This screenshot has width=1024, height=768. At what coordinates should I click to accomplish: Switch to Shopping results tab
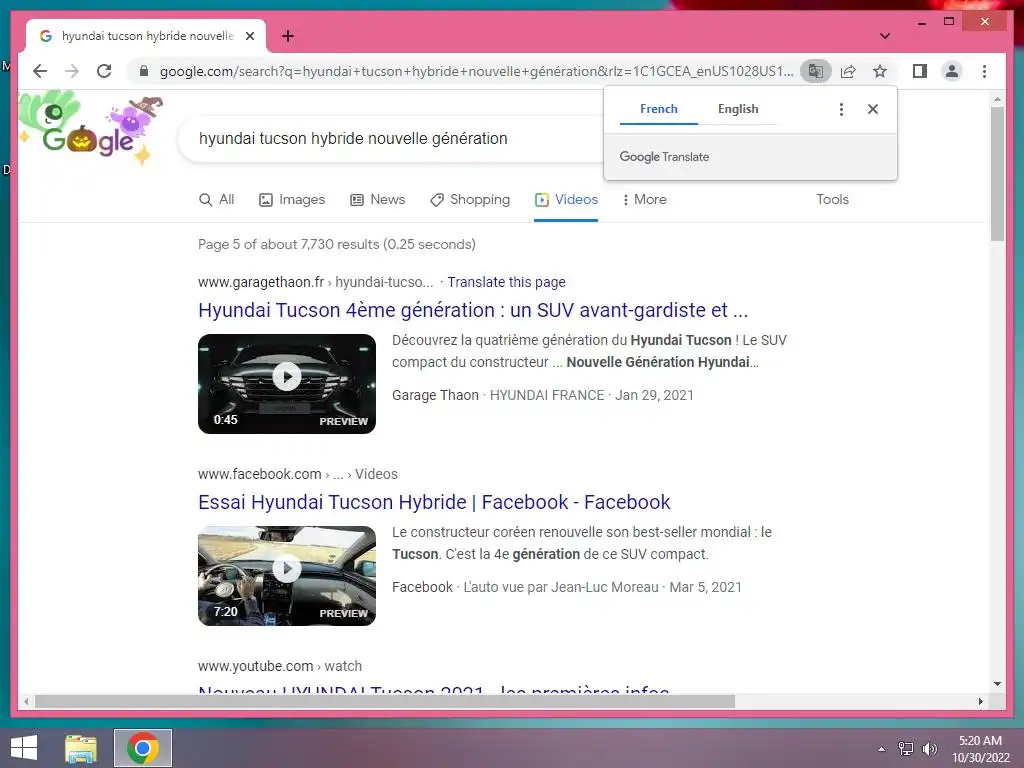coord(470,200)
